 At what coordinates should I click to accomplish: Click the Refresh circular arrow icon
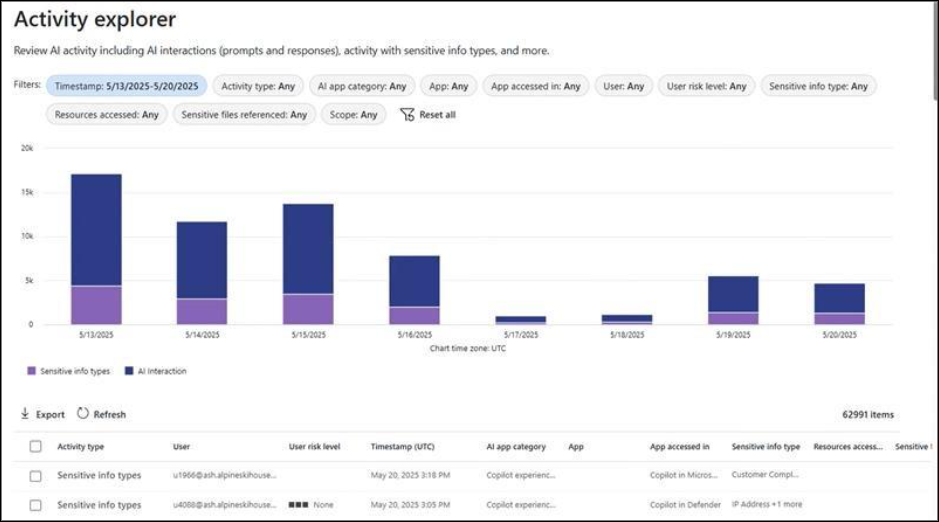click(83, 414)
